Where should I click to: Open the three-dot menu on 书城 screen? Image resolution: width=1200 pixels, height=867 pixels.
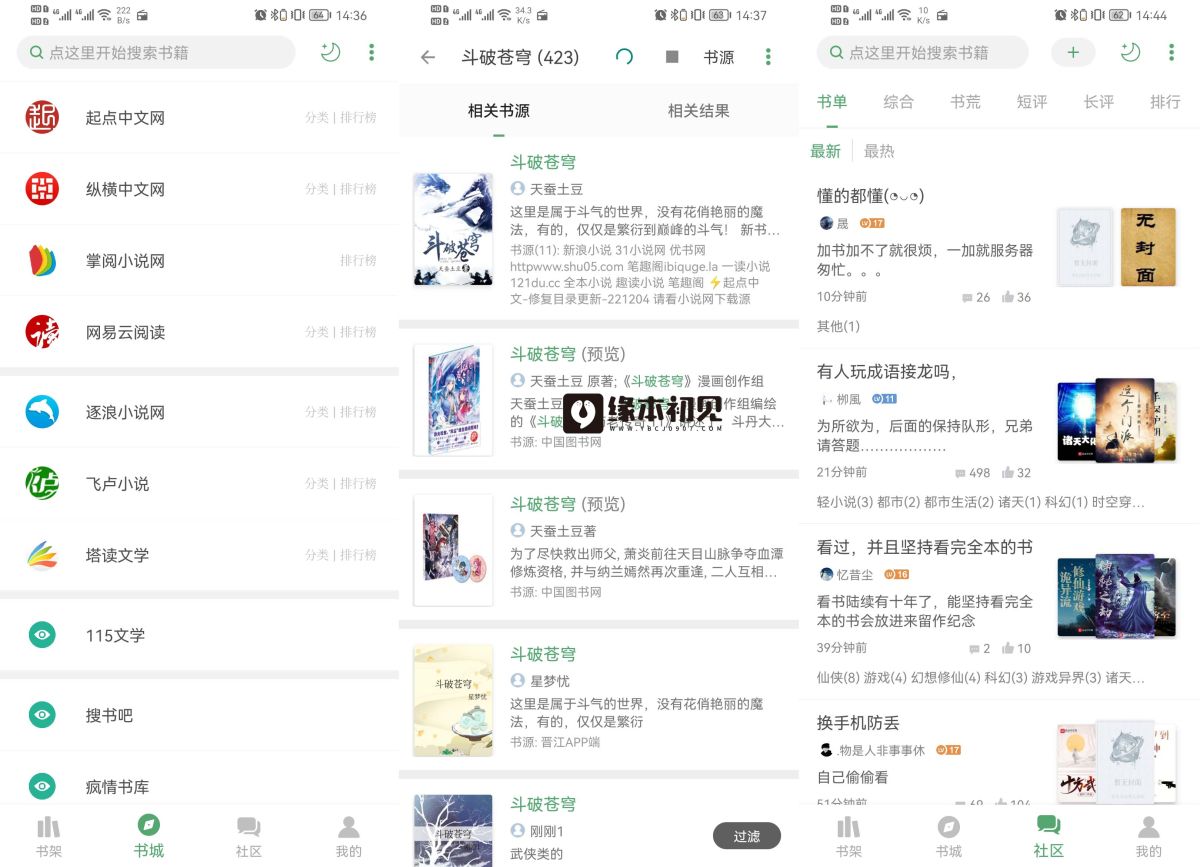[x=372, y=52]
